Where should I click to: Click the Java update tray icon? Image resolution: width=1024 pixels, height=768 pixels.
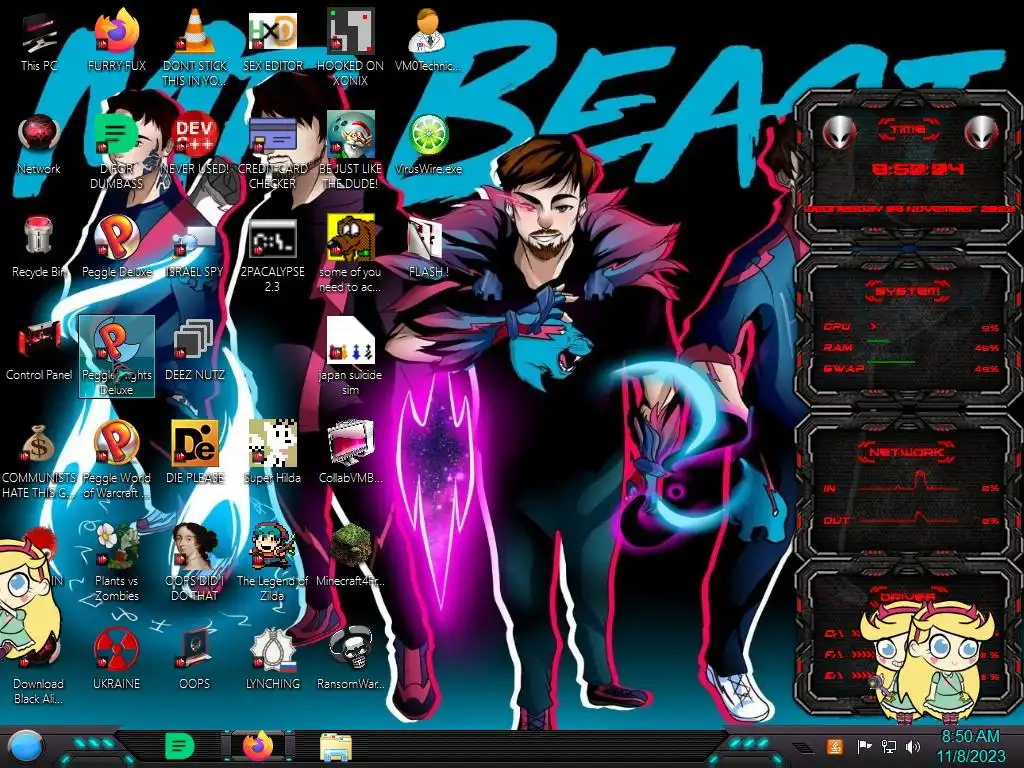834,746
